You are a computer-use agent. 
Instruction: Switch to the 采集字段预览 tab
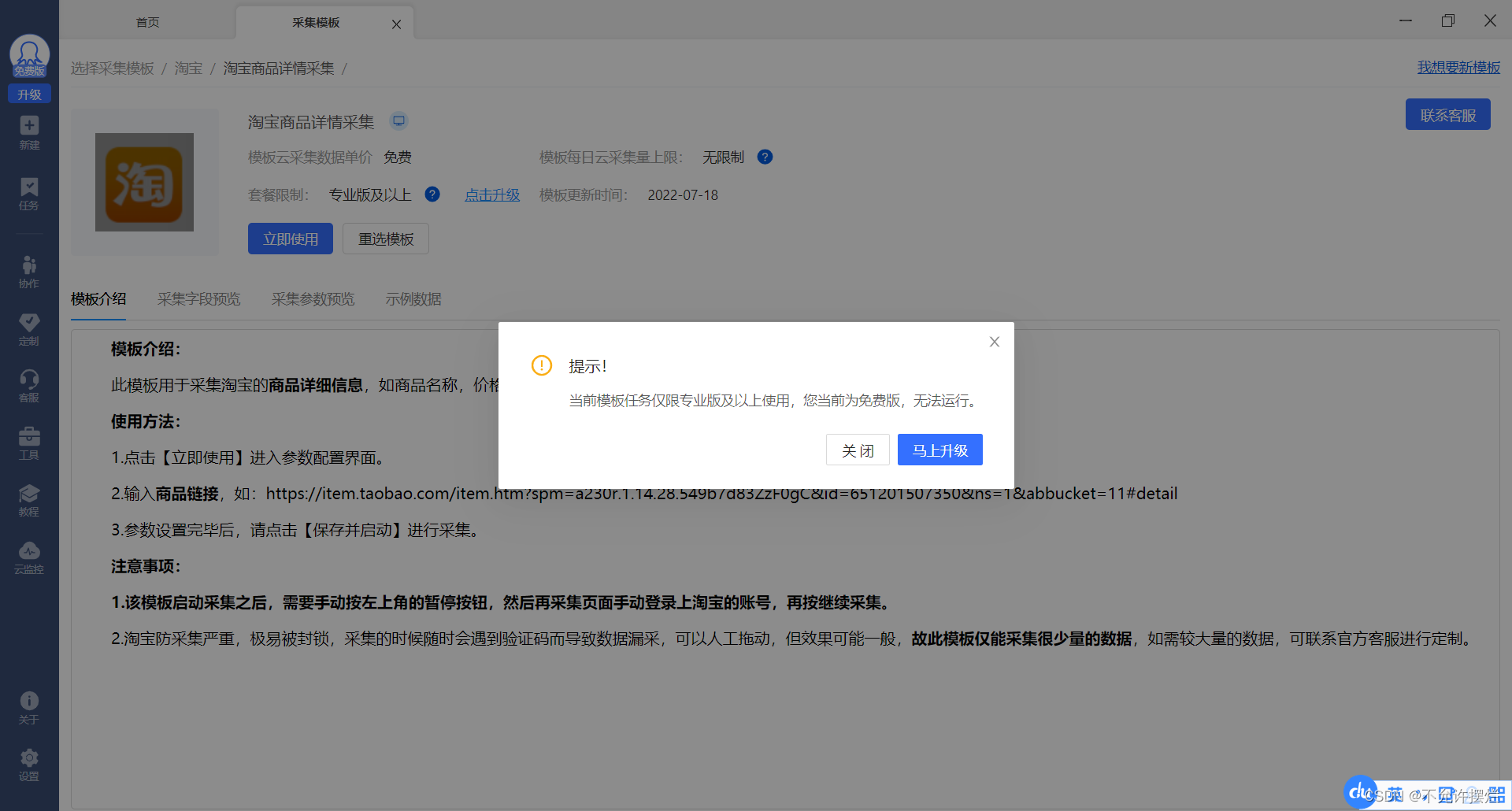pos(198,299)
